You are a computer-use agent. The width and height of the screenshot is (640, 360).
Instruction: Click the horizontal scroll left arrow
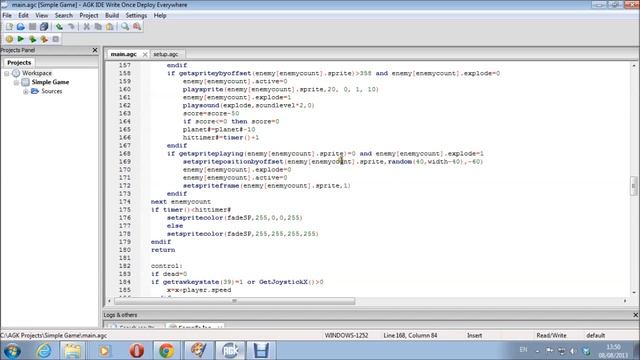[x=109, y=301]
